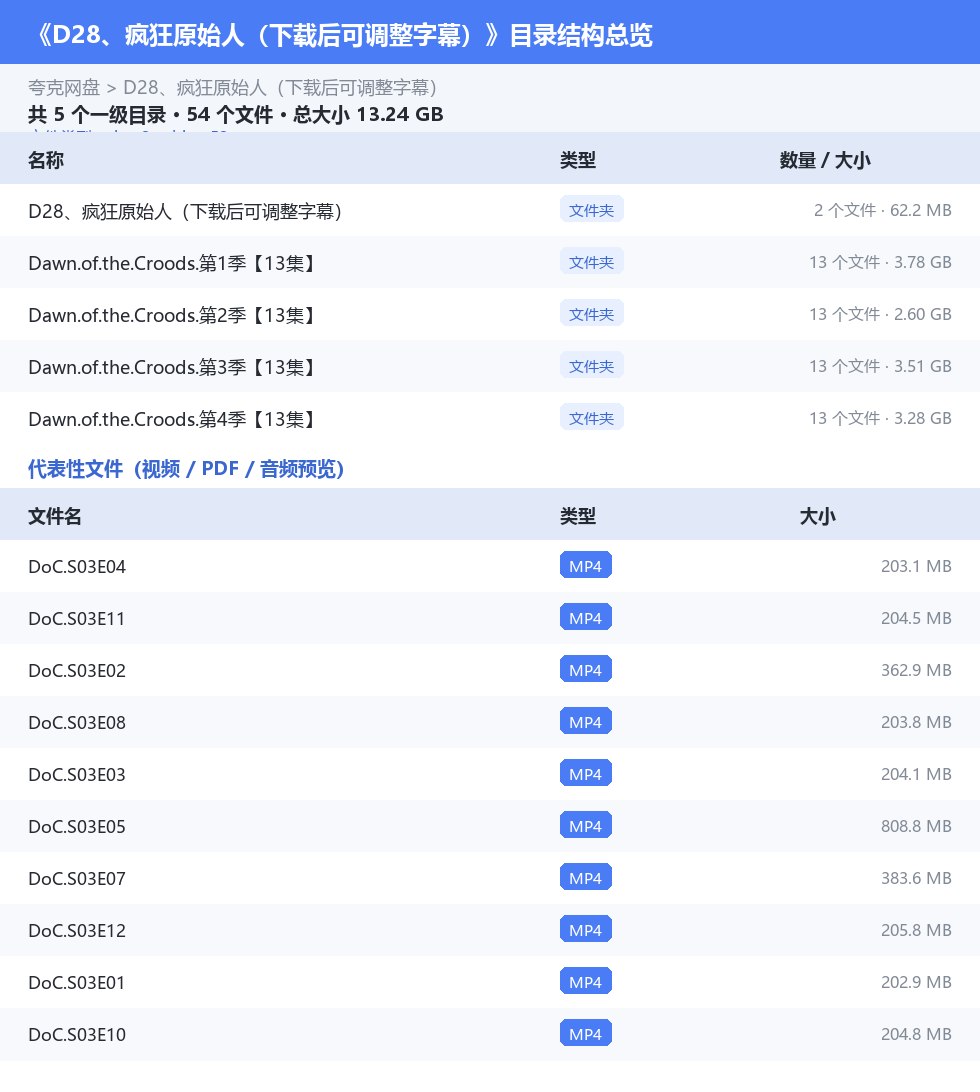Click 文件夹 badge in the D28 row
Viewport: 980px width, 1092px height.
(x=591, y=210)
